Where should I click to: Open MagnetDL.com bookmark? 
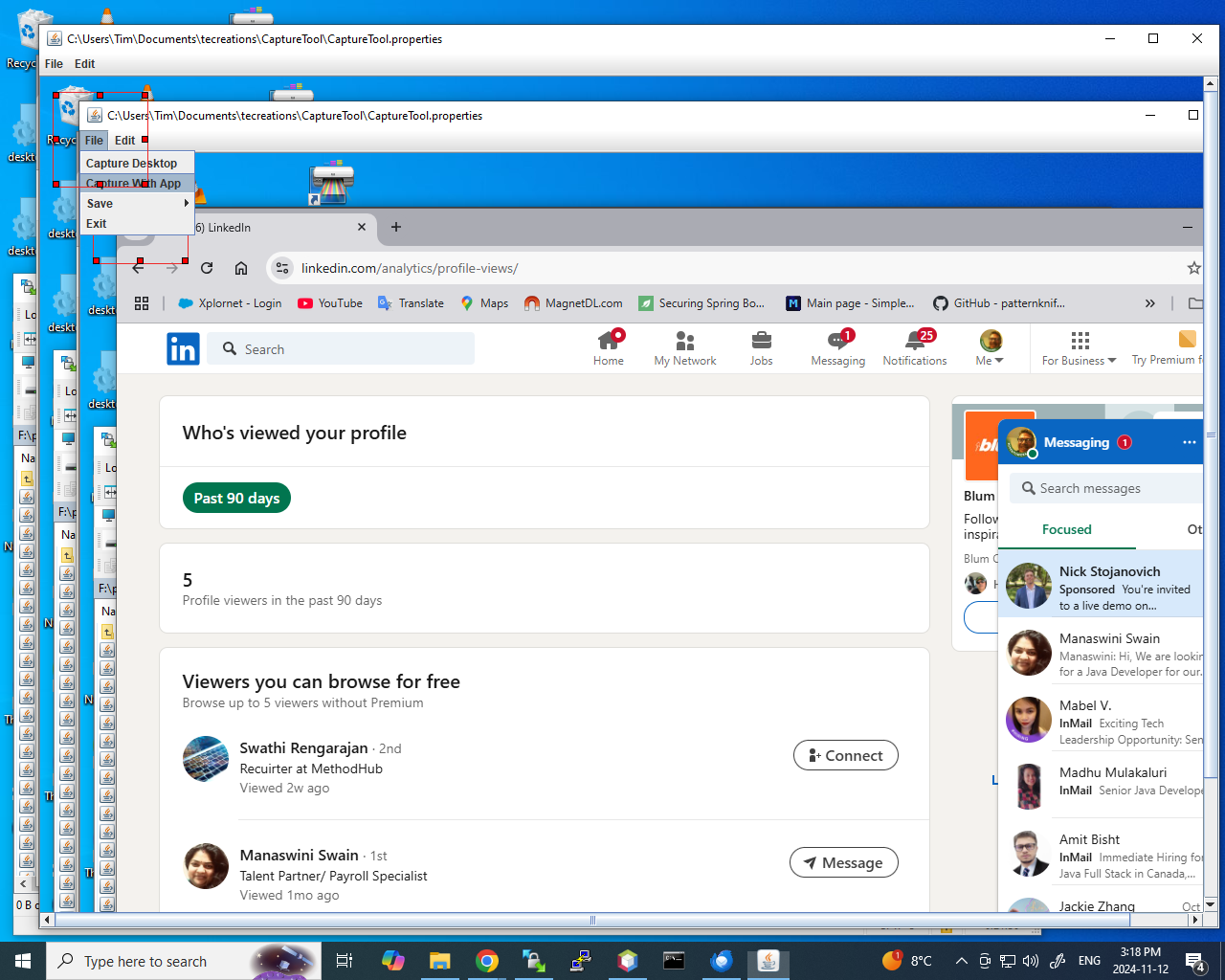573,303
